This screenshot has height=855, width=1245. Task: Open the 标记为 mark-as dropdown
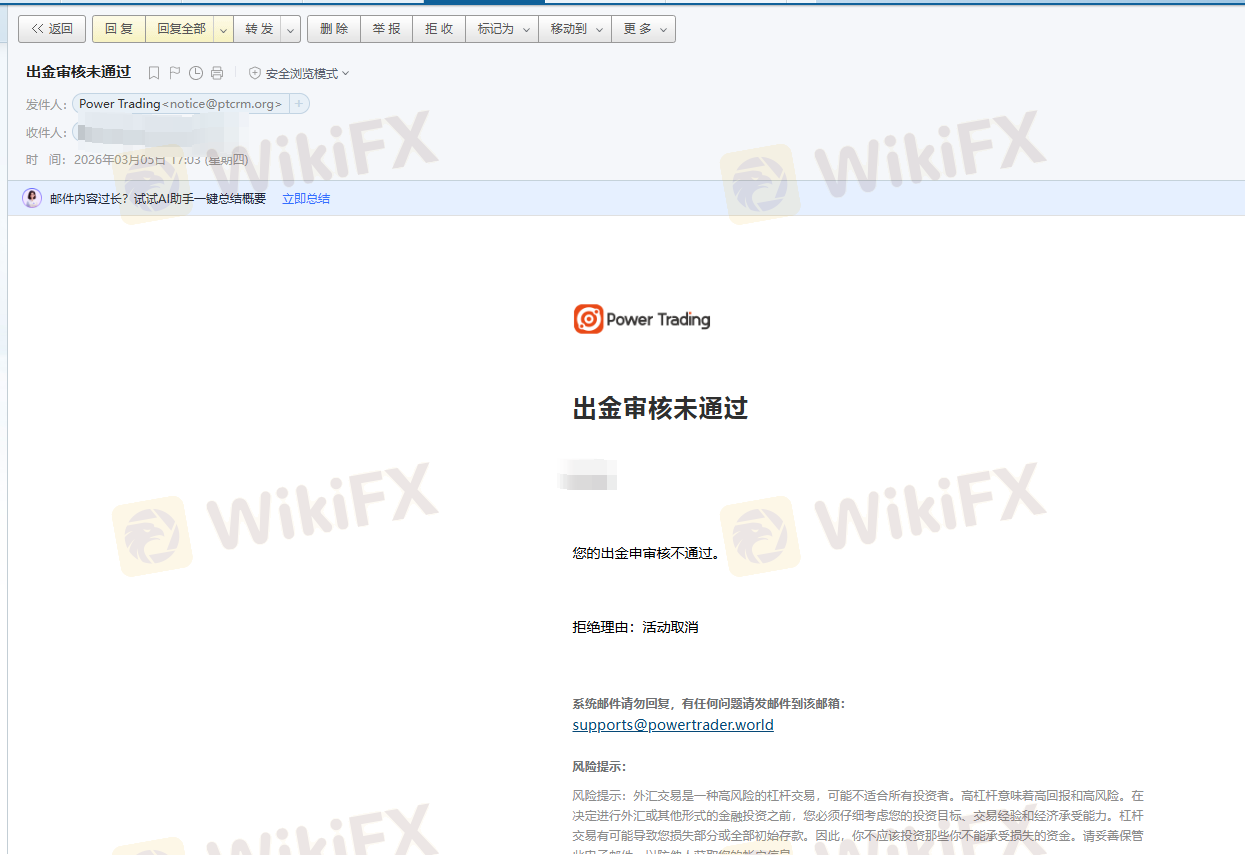(502, 29)
